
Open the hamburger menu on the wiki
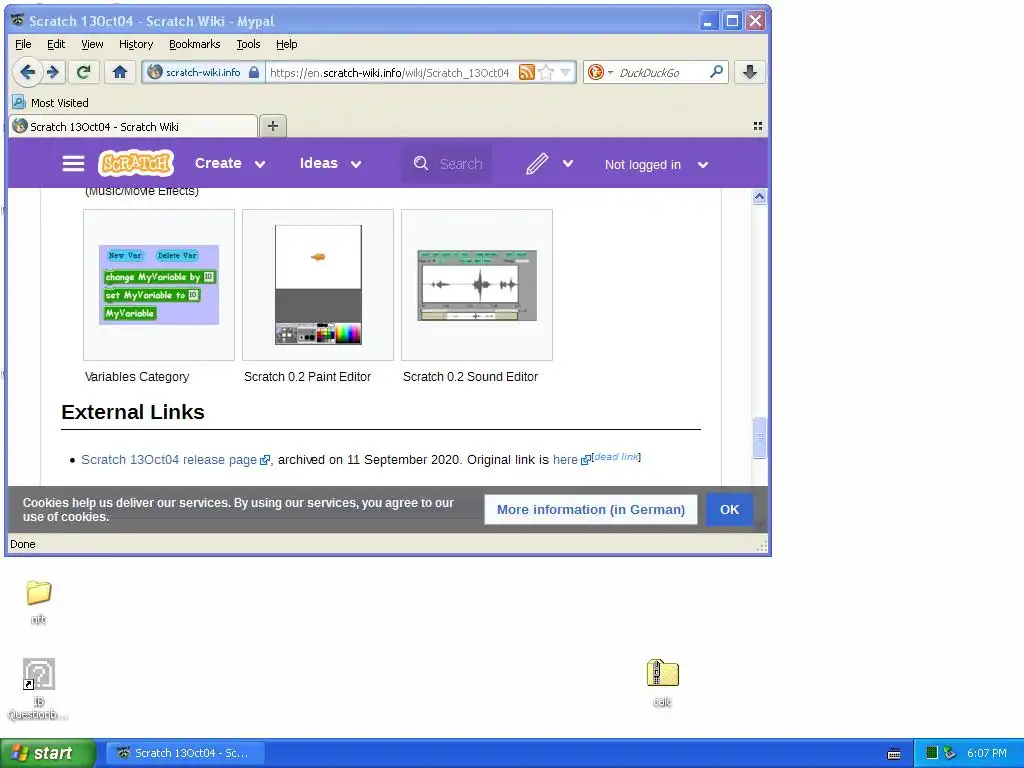[73, 163]
